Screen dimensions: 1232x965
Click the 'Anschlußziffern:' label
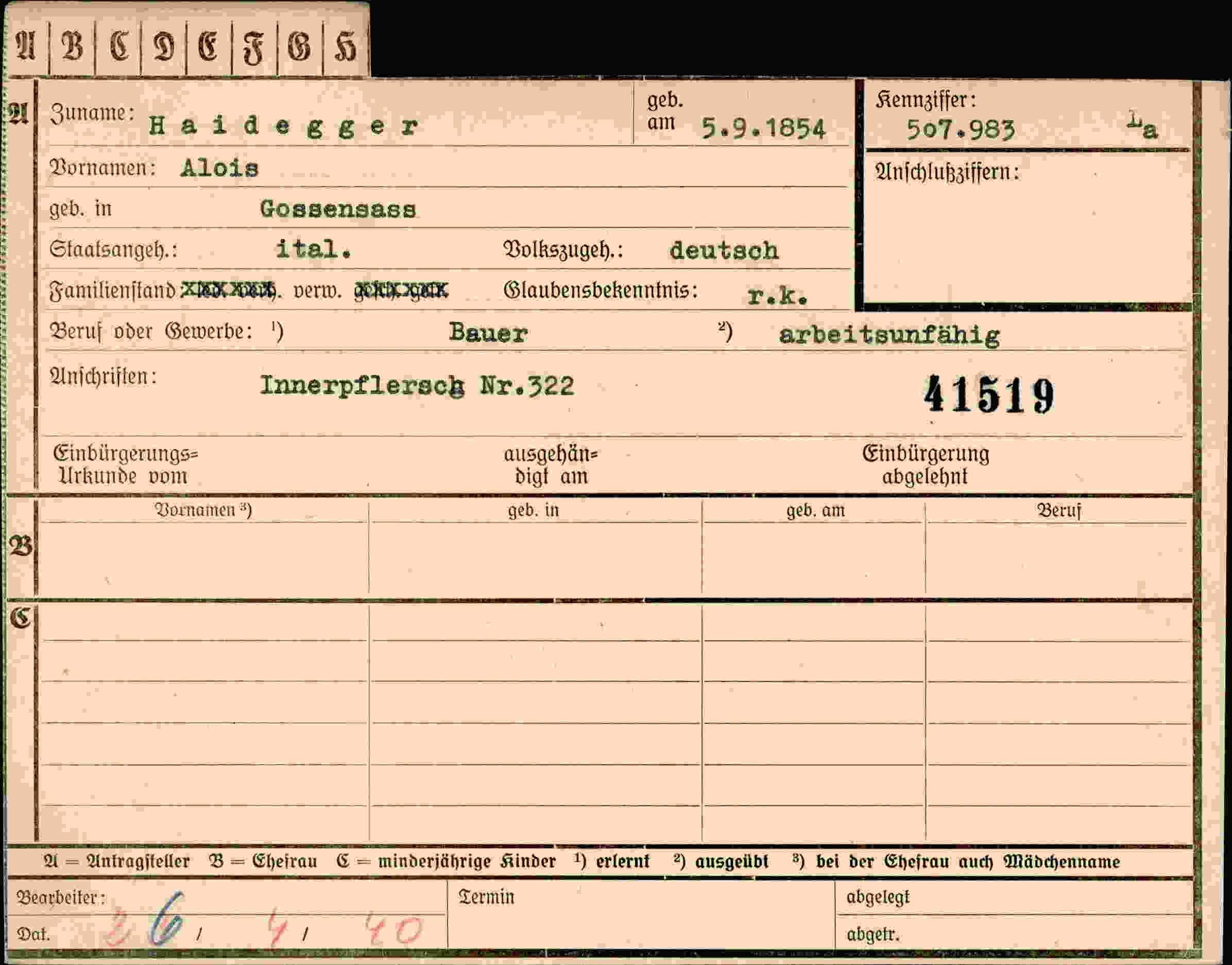coord(947,172)
